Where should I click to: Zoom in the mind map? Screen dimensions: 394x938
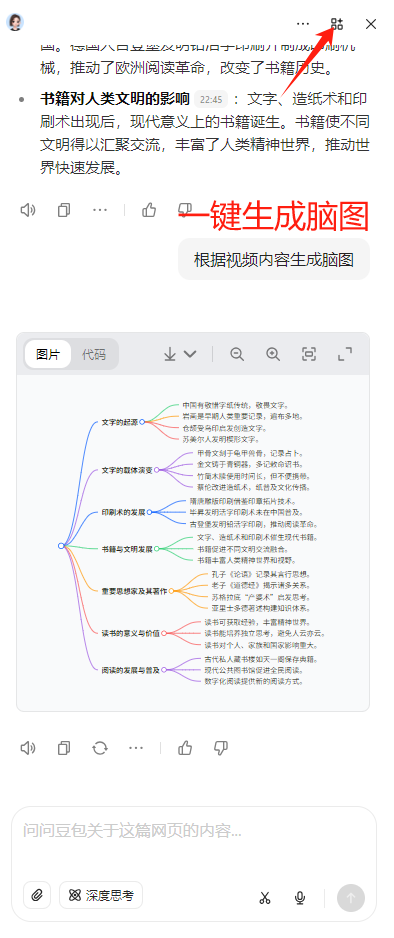[x=273, y=354]
